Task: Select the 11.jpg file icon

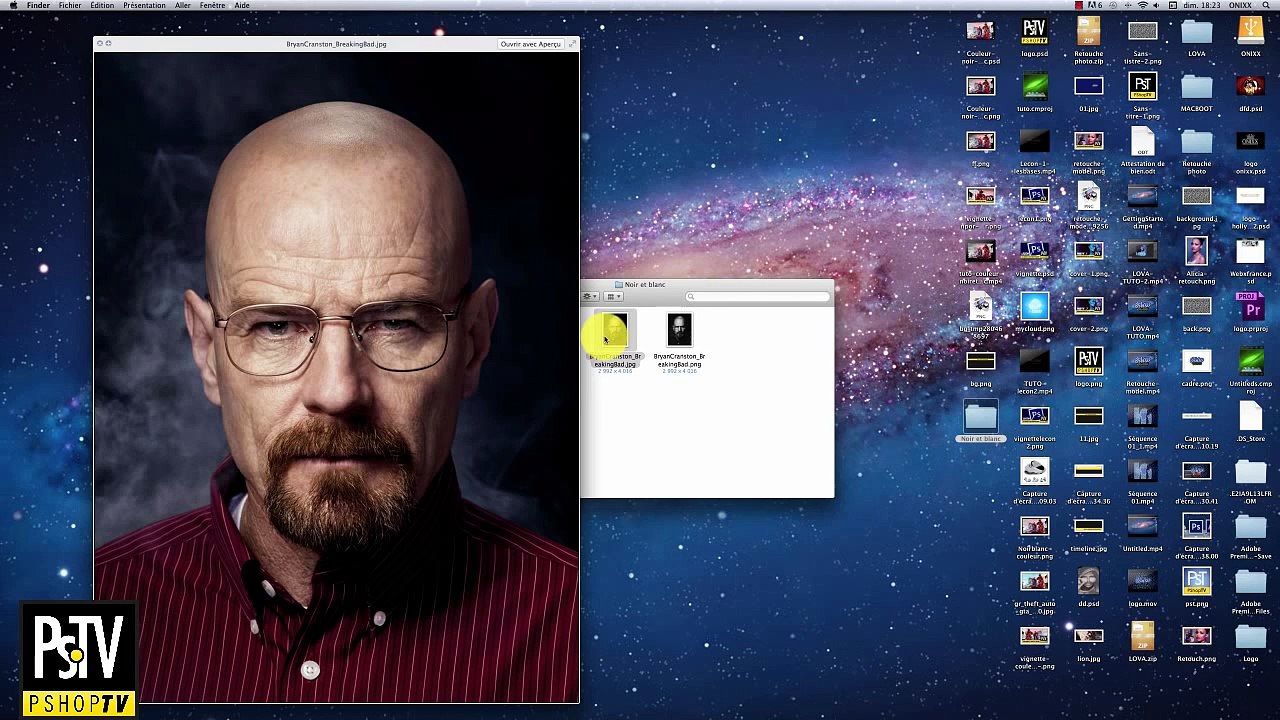Action: tap(1088, 417)
